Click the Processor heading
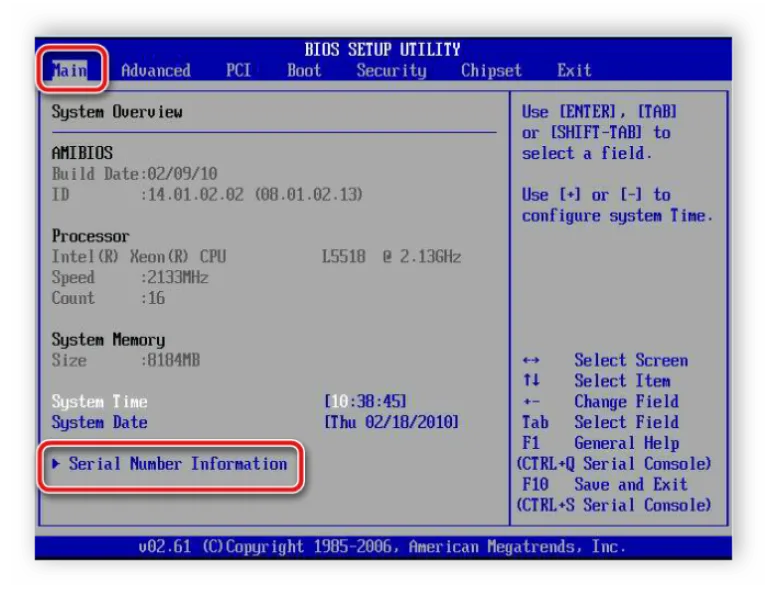The width and height of the screenshot is (768, 596). click(x=91, y=236)
